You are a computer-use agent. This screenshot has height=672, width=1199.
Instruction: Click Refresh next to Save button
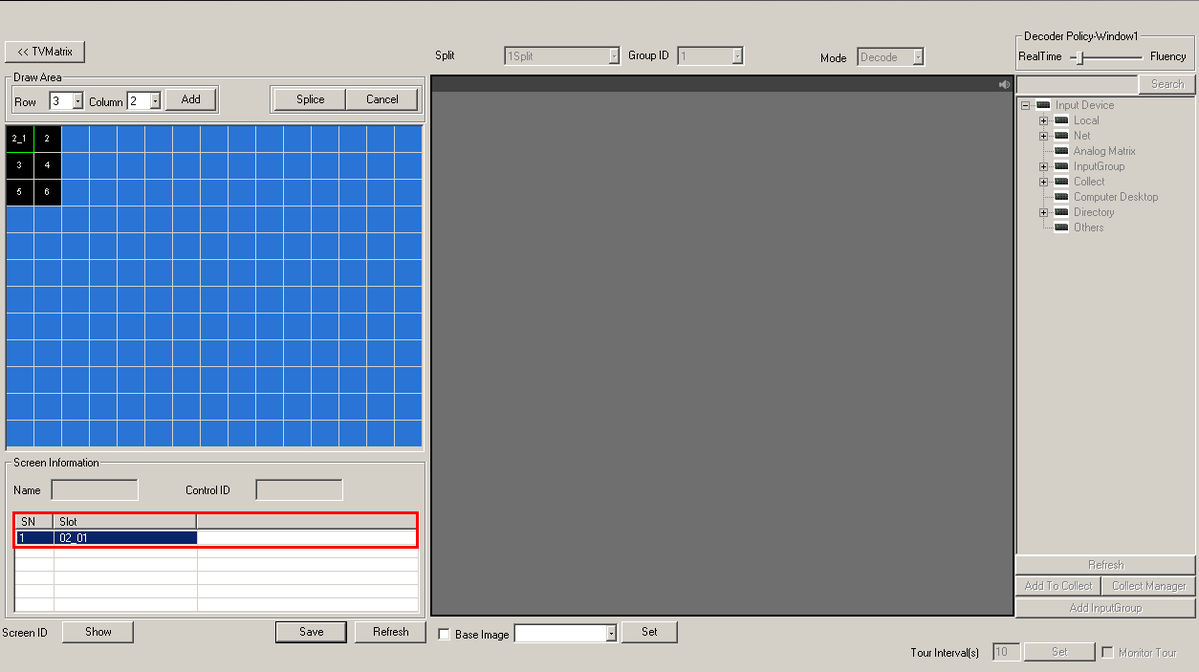coord(390,632)
